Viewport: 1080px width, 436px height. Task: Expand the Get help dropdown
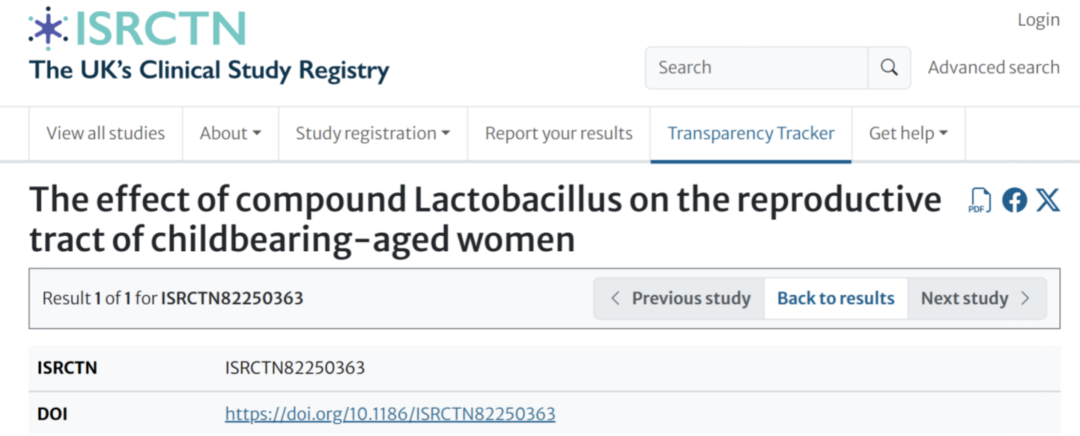pos(908,133)
